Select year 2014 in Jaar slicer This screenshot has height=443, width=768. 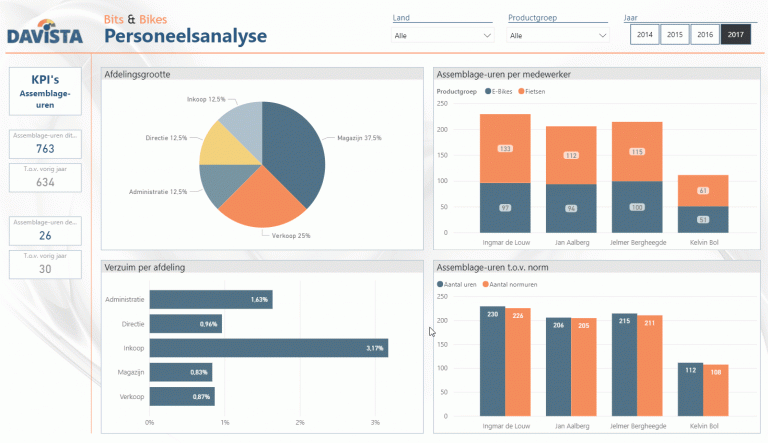coord(645,35)
